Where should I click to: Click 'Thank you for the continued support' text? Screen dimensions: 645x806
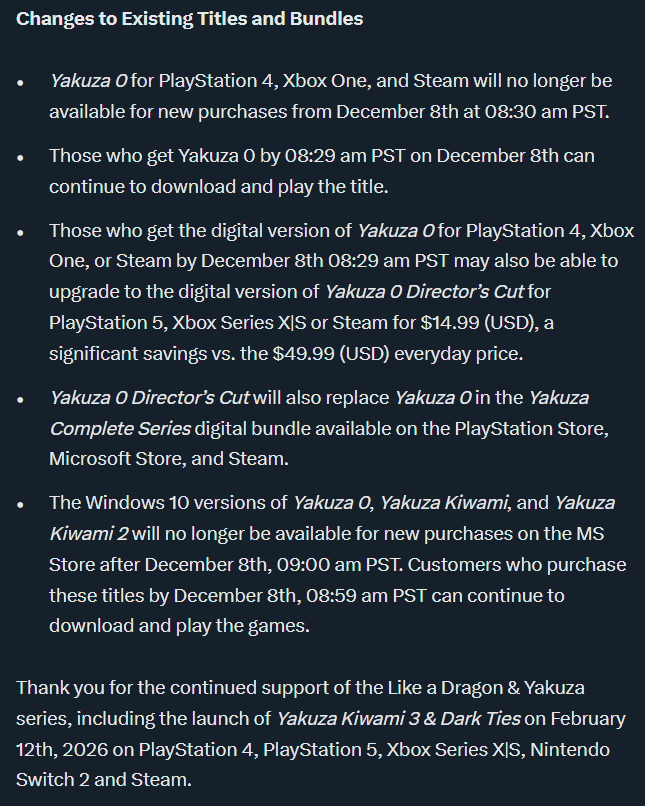pos(161,688)
